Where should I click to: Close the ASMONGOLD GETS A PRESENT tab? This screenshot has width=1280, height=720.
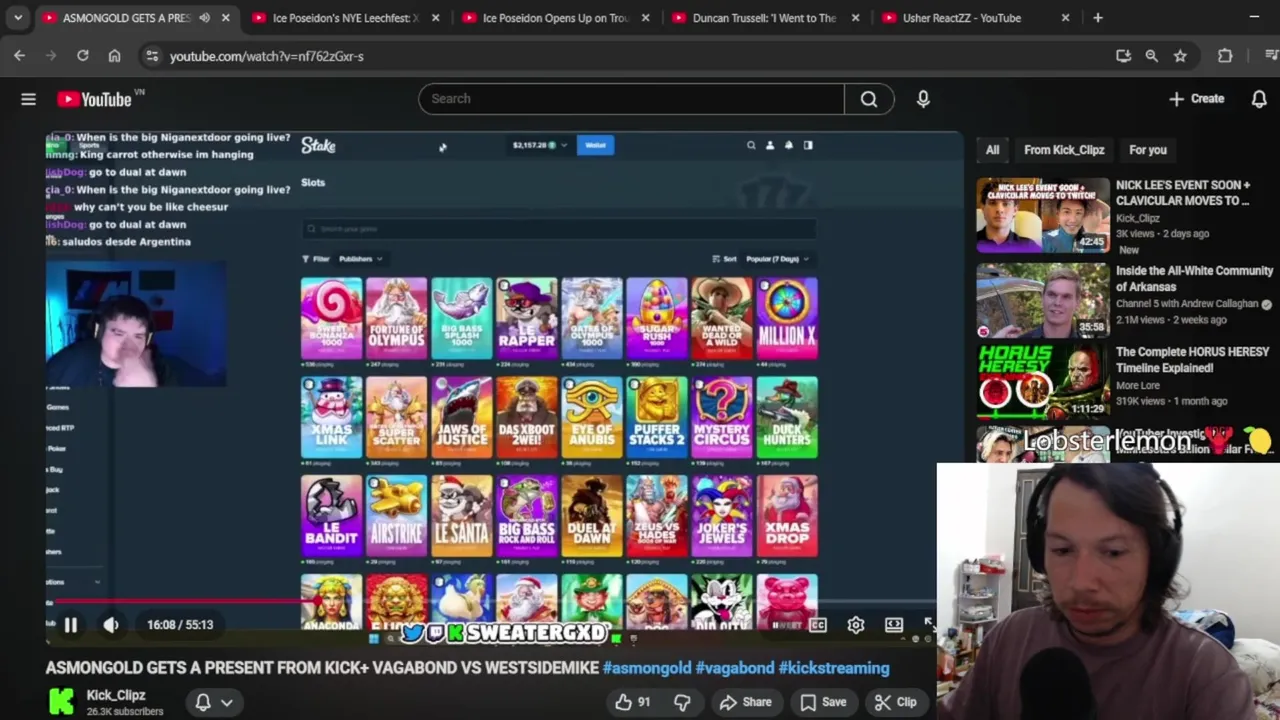[x=226, y=18]
